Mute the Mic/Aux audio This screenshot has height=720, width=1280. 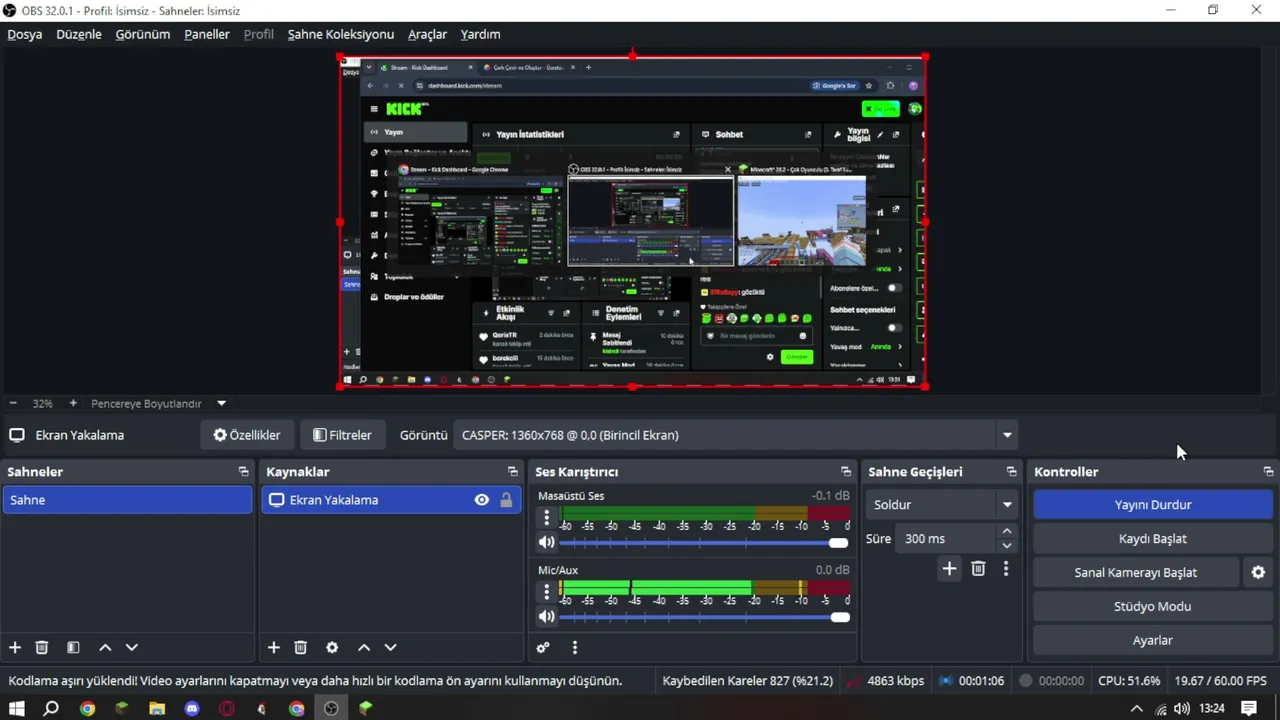[x=546, y=617]
